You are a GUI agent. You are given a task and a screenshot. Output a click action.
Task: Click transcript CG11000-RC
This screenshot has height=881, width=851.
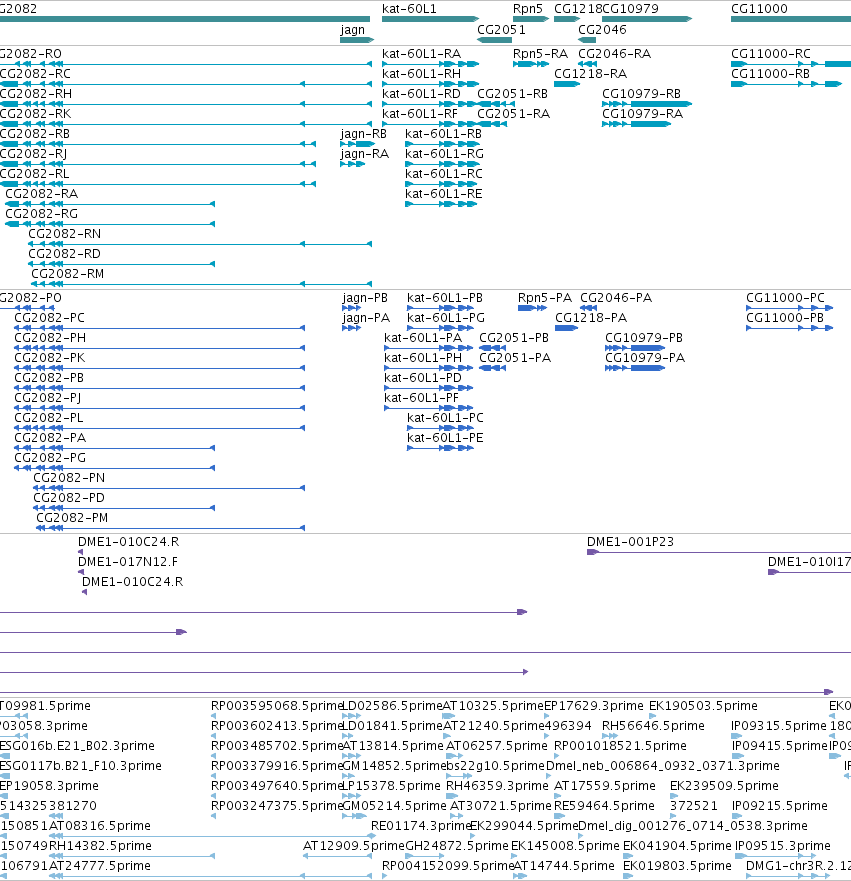[x=771, y=54]
